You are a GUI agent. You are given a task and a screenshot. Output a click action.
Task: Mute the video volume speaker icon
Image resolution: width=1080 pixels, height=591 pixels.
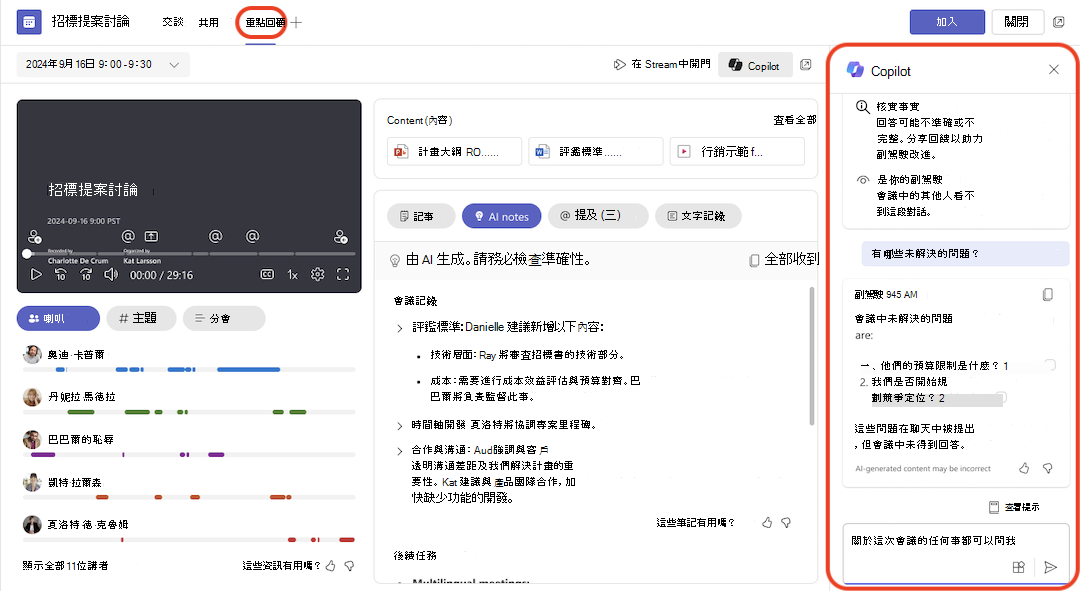coord(110,275)
